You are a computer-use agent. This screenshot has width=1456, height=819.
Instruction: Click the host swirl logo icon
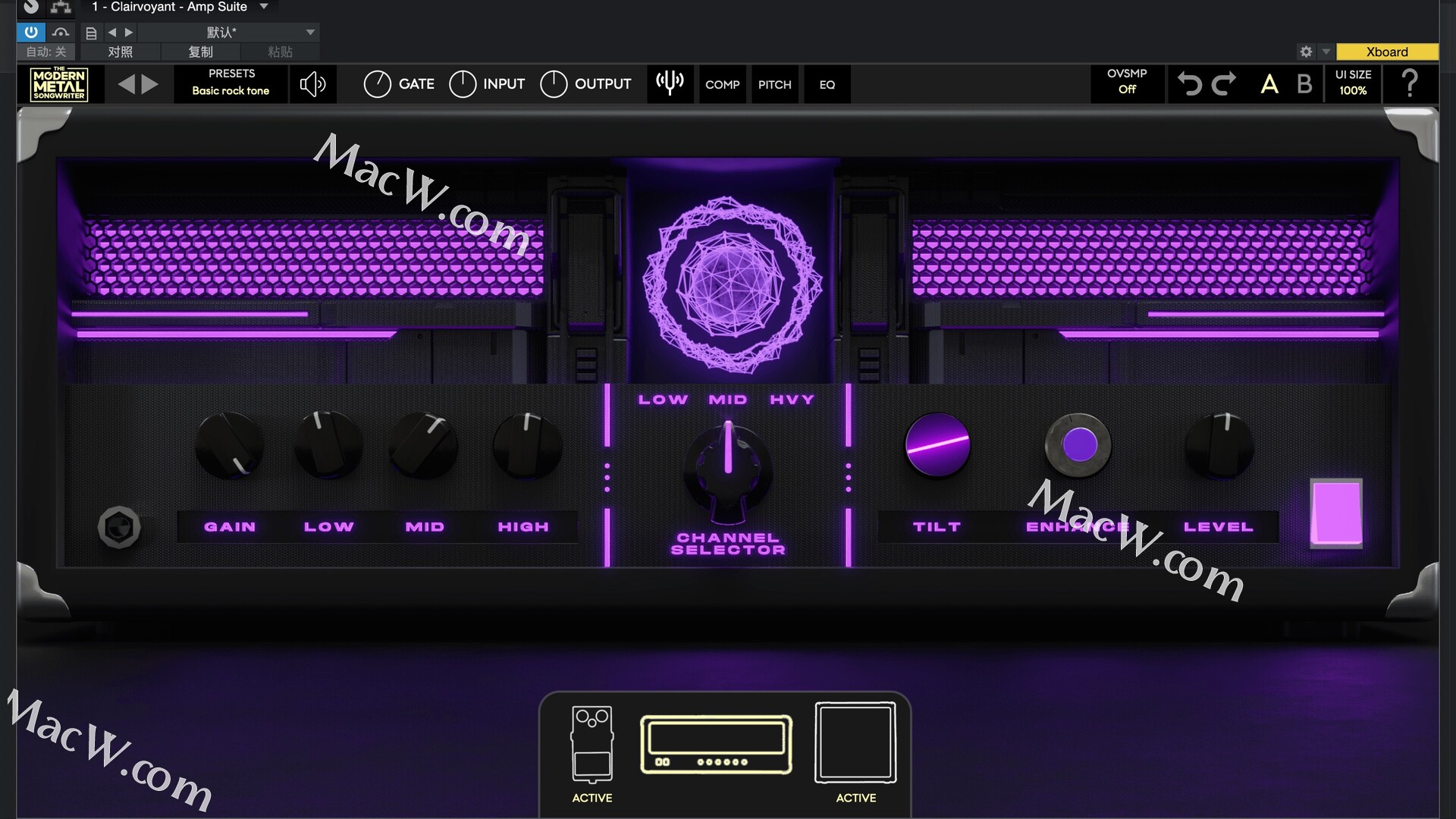coord(30,8)
